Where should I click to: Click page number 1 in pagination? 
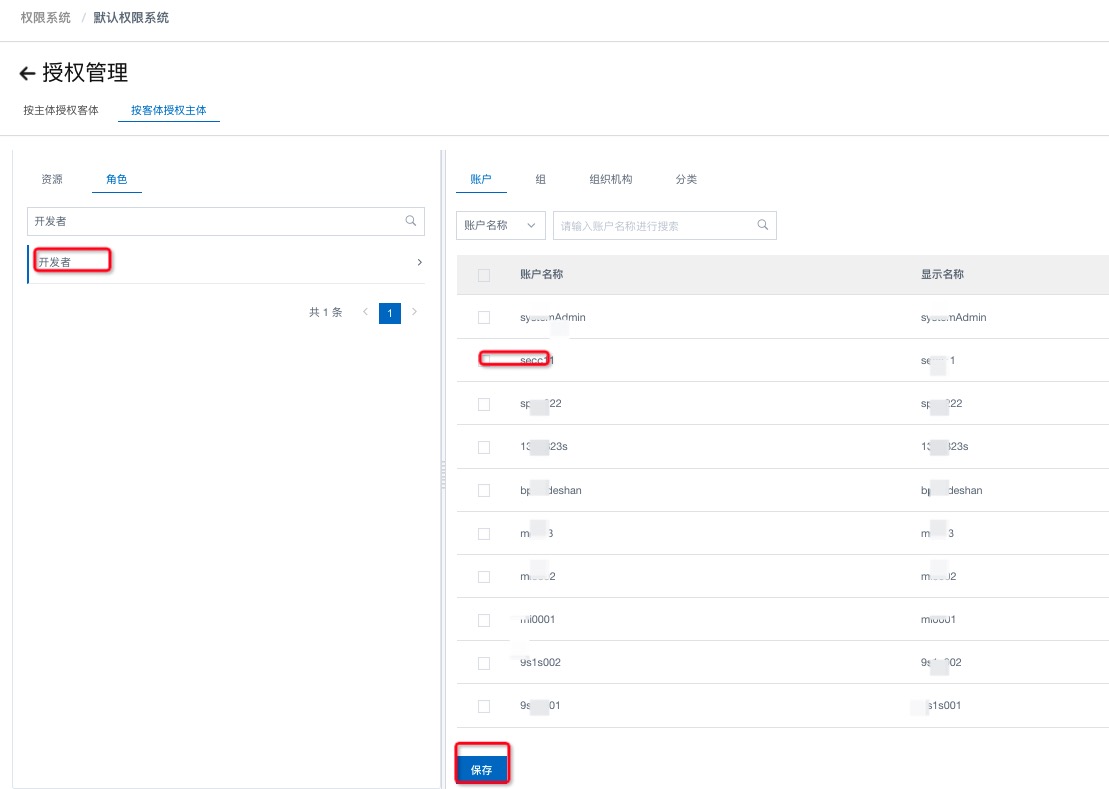pyautogui.click(x=390, y=313)
